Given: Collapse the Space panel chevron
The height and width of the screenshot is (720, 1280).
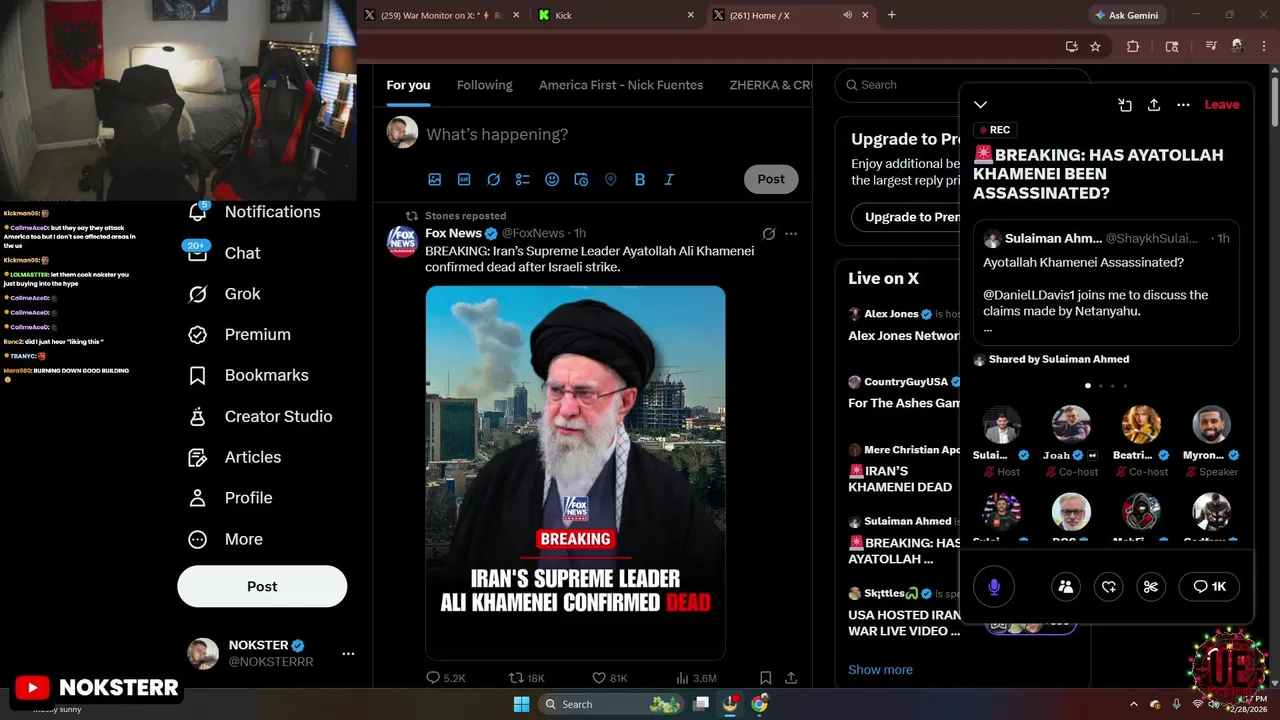Looking at the screenshot, I should coord(980,105).
